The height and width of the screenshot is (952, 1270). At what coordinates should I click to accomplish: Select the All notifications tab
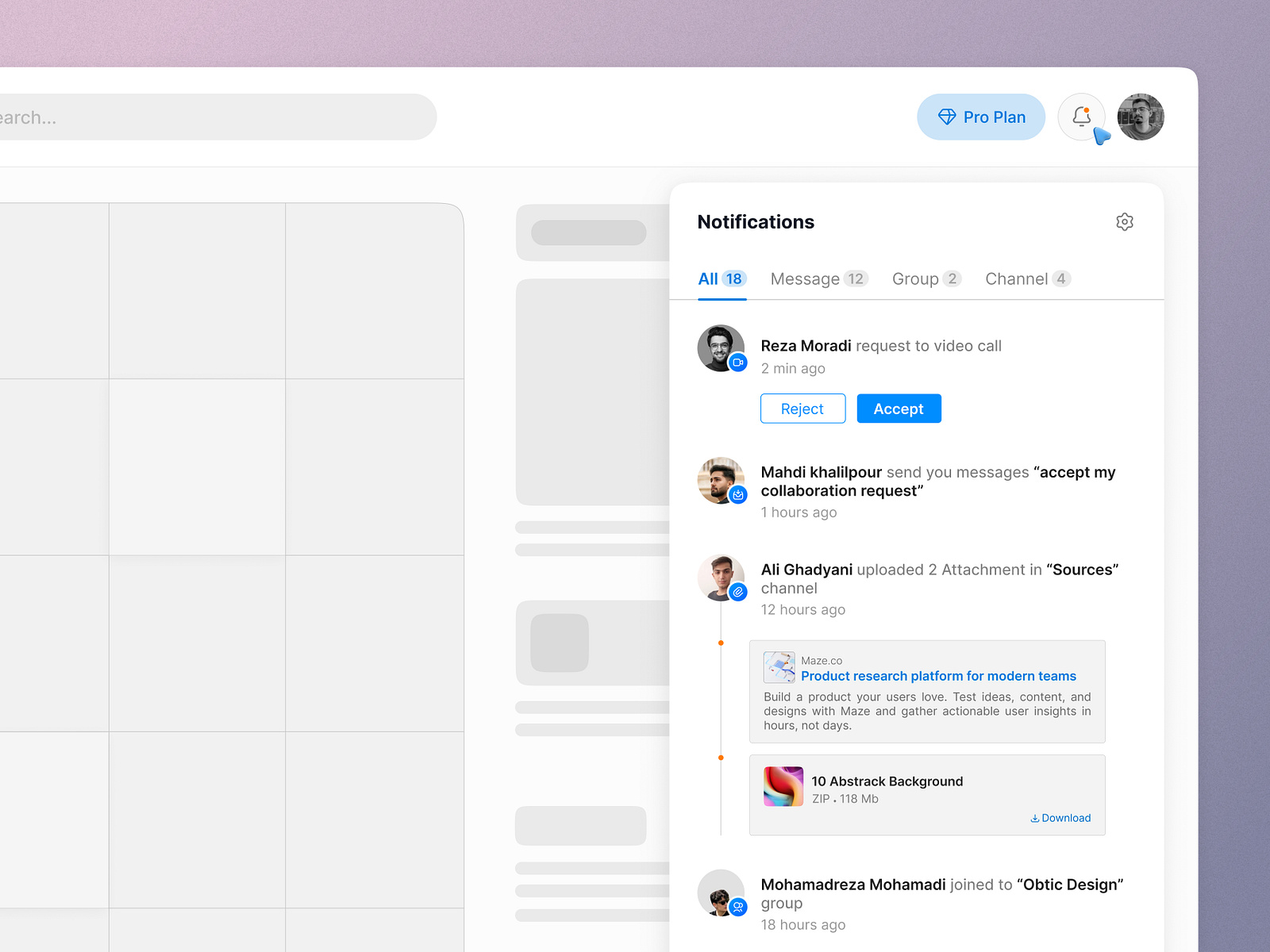[x=721, y=278]
